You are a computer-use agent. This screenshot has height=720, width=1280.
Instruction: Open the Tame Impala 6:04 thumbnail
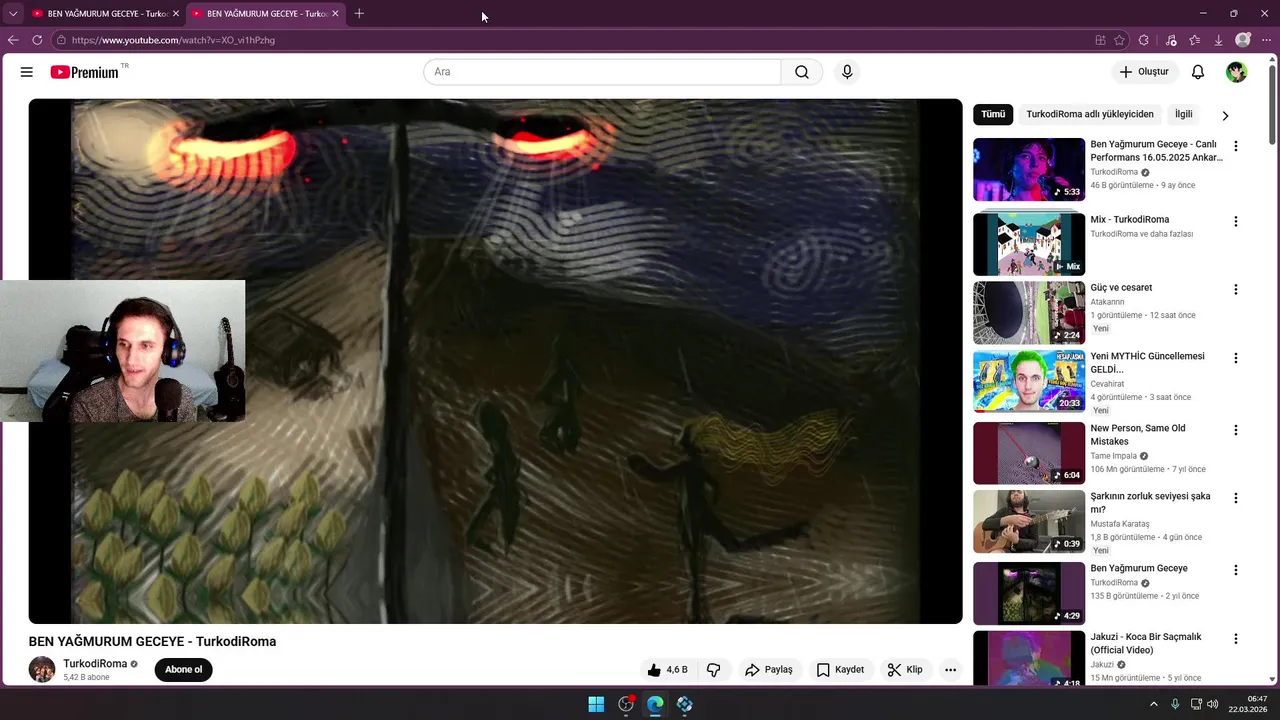click(1029, 453)
